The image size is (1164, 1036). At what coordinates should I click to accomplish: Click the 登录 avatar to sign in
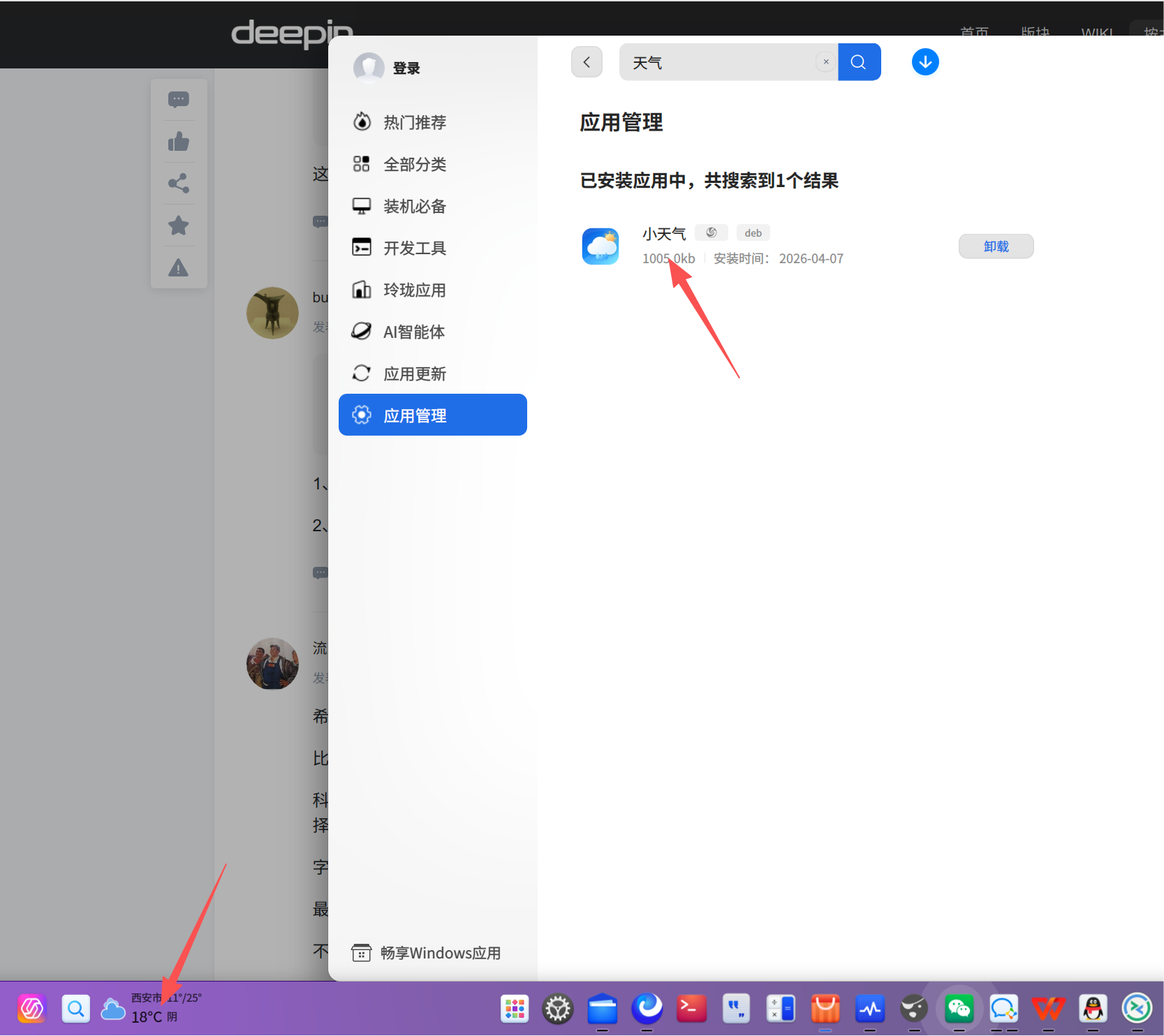click(x=369, y=68)
